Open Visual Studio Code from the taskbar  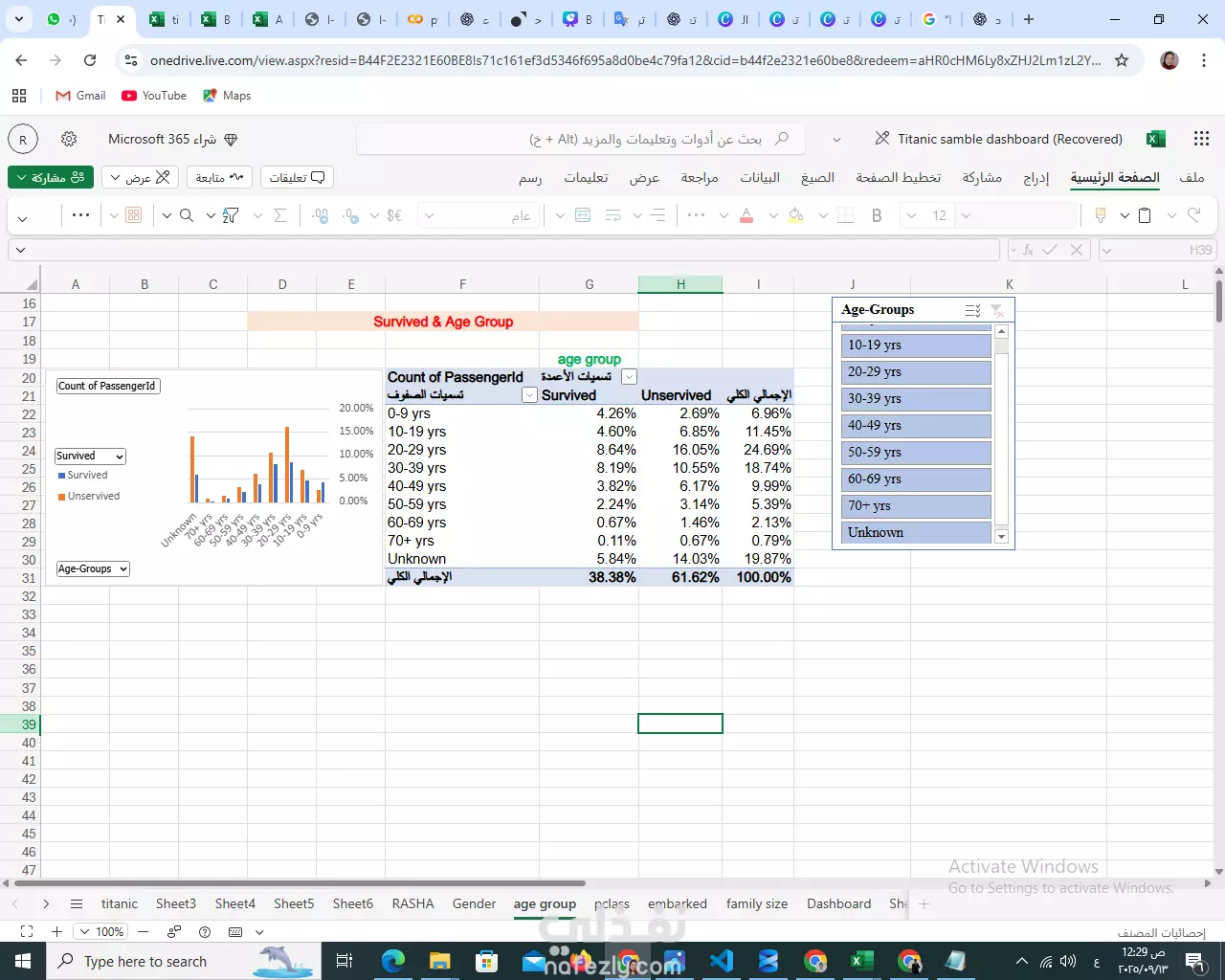(x=722, y=961)
